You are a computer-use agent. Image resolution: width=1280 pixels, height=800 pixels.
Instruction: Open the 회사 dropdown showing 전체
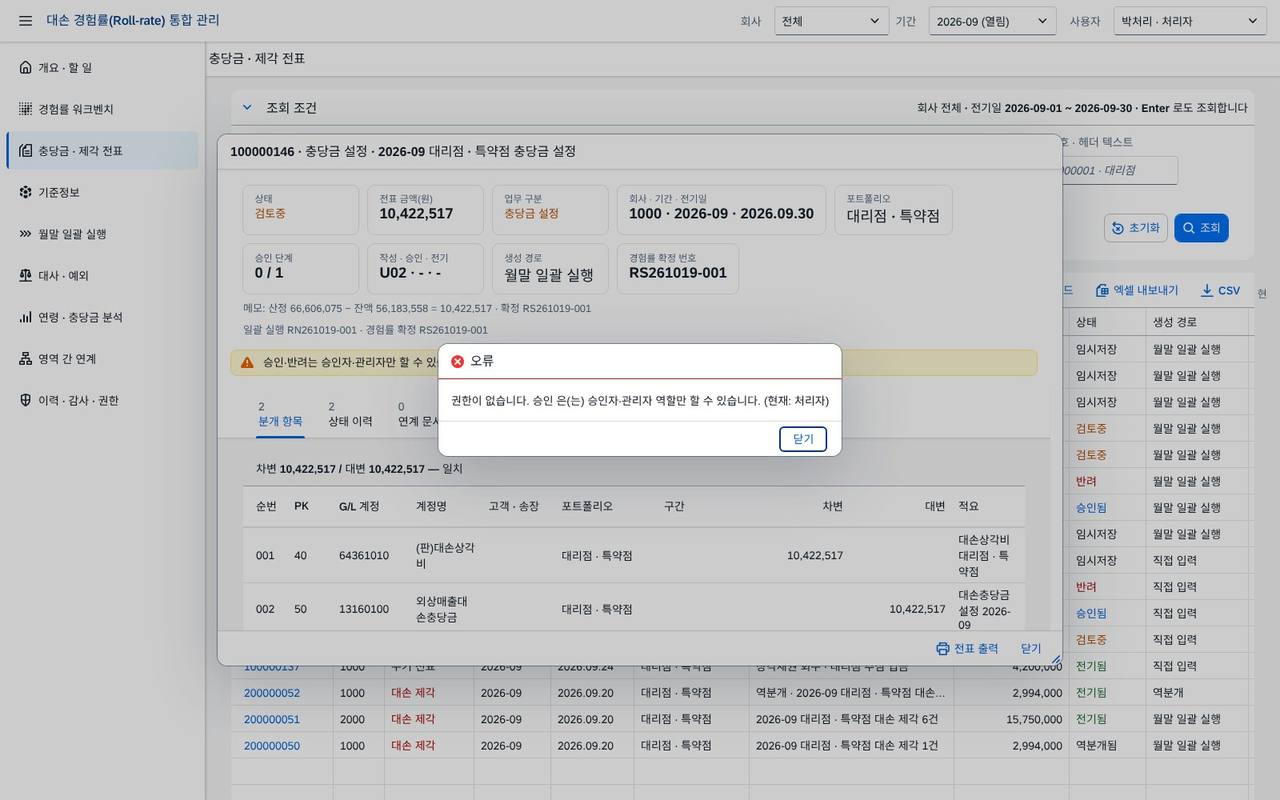831,21
